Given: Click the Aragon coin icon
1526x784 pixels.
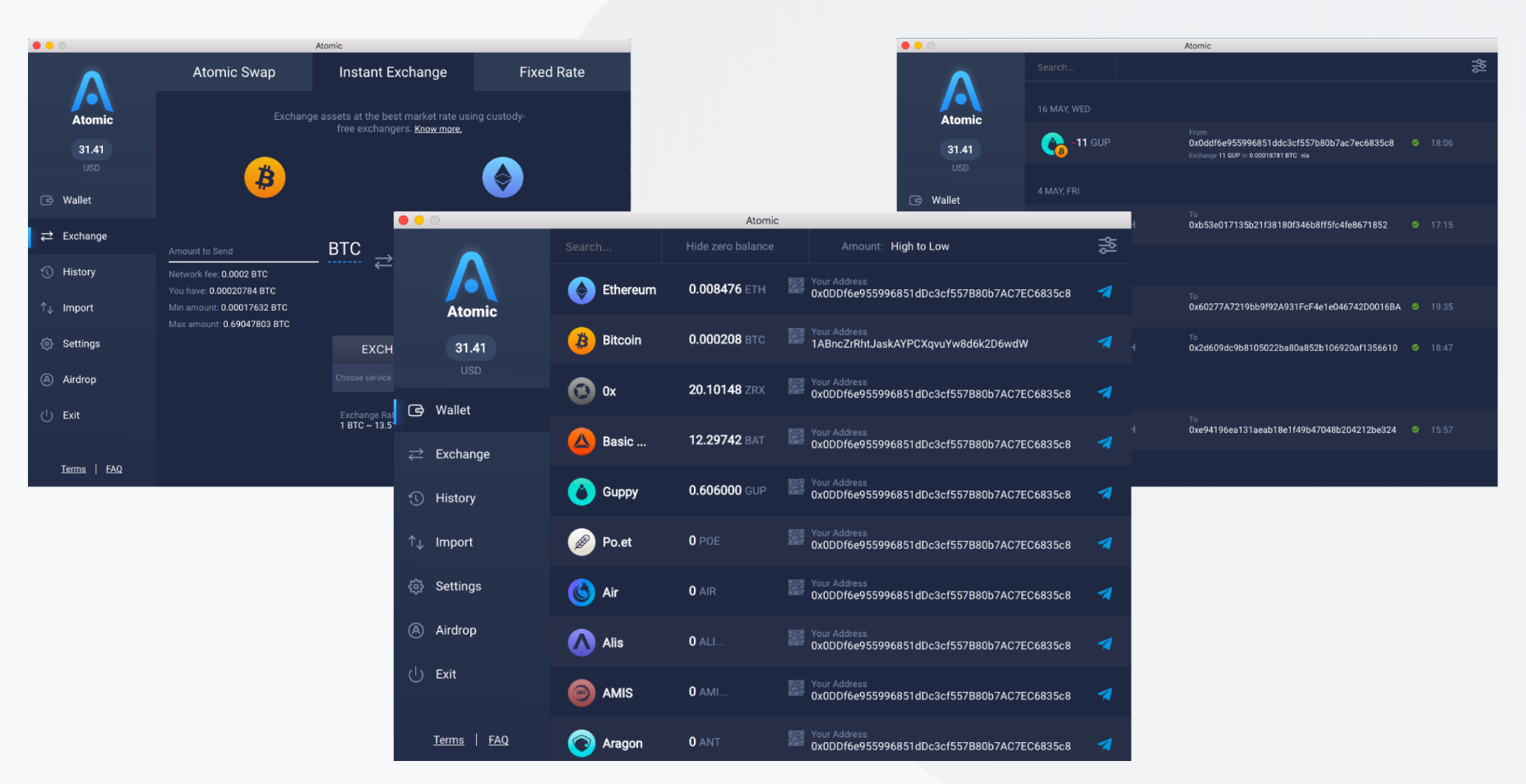Looking at the screenshot, I should coord(581,744).
